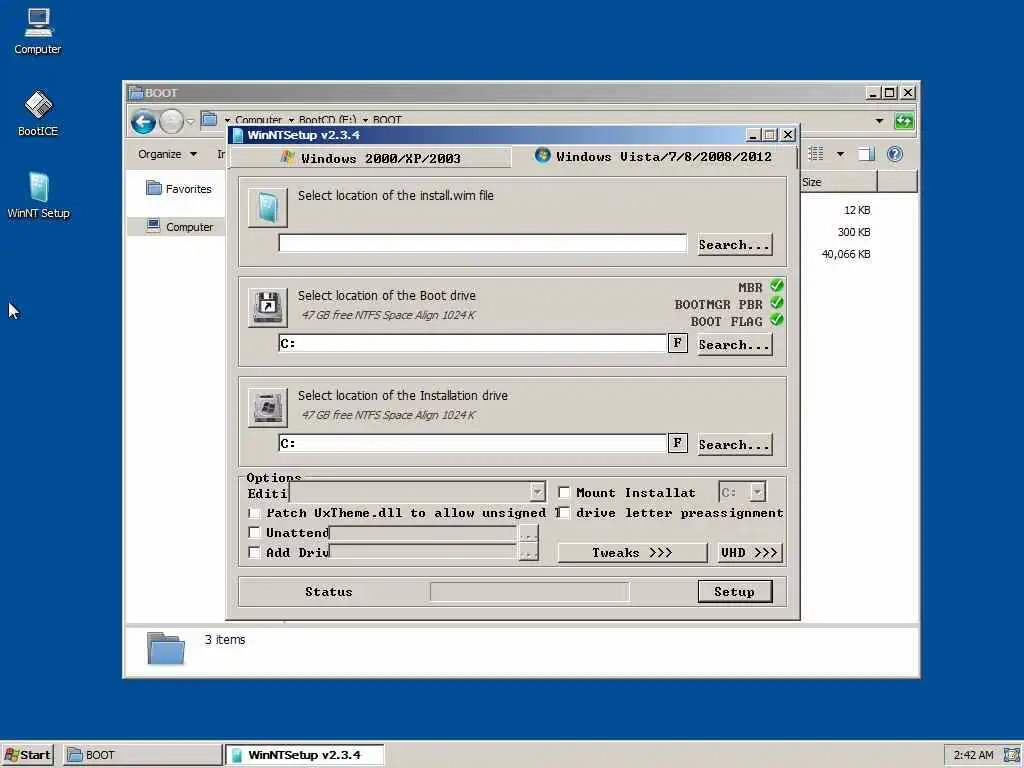Expand address bar history dropdown in explorer
The height and width of the screenshot is (768, 1024).
[x=879, y=121]
